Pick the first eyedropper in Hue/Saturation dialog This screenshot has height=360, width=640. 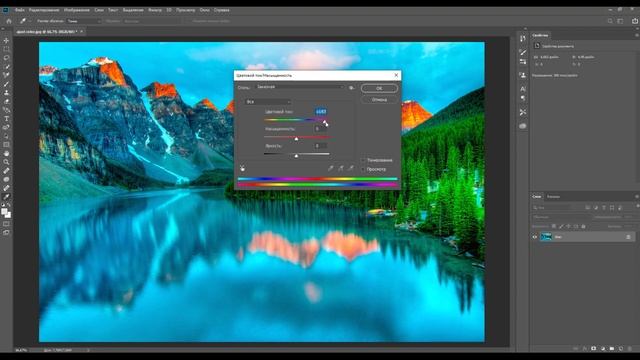pyautogui.click(x=331, y=168)
